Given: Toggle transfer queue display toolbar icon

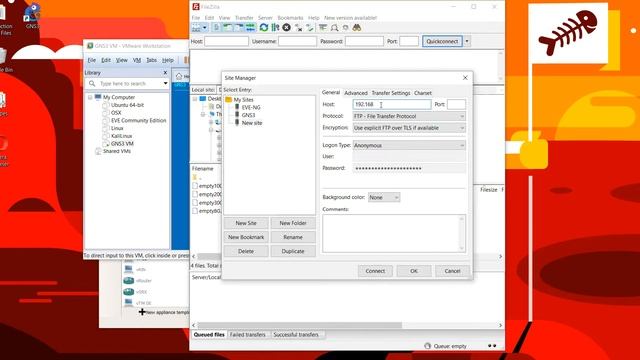Looking at the screenshot, I should coord(250,28).
